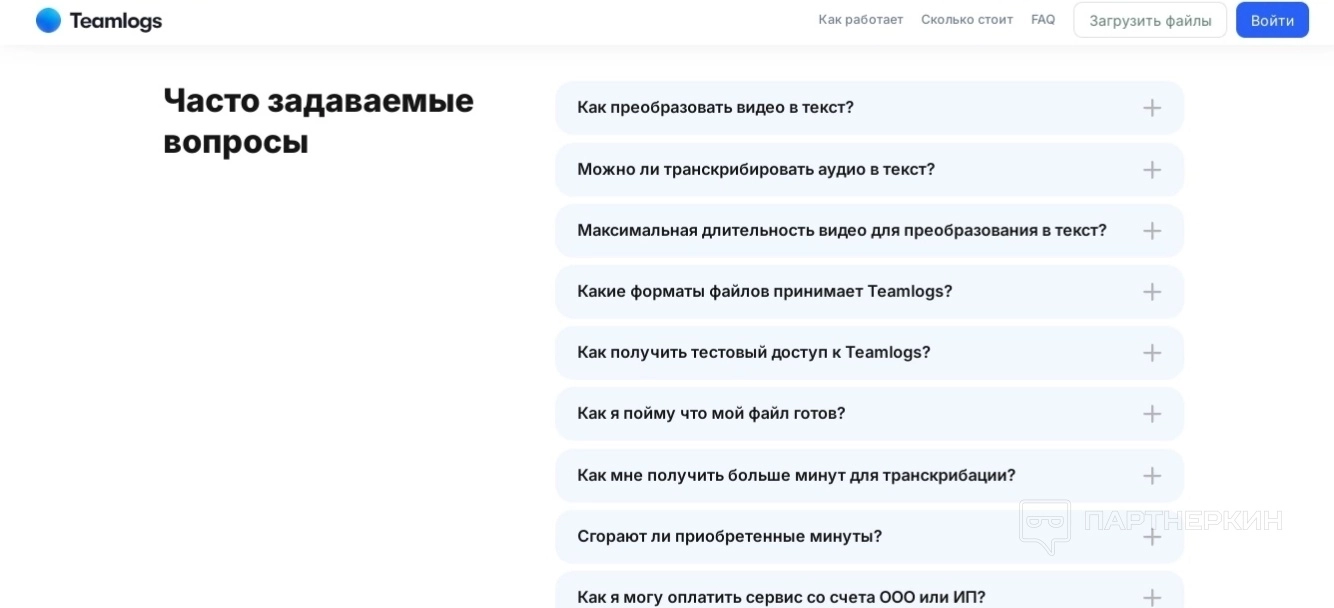Click the blue 'Войти' login button
This screenshot has height=608, width=1334.
click(x=1272, y=20)
